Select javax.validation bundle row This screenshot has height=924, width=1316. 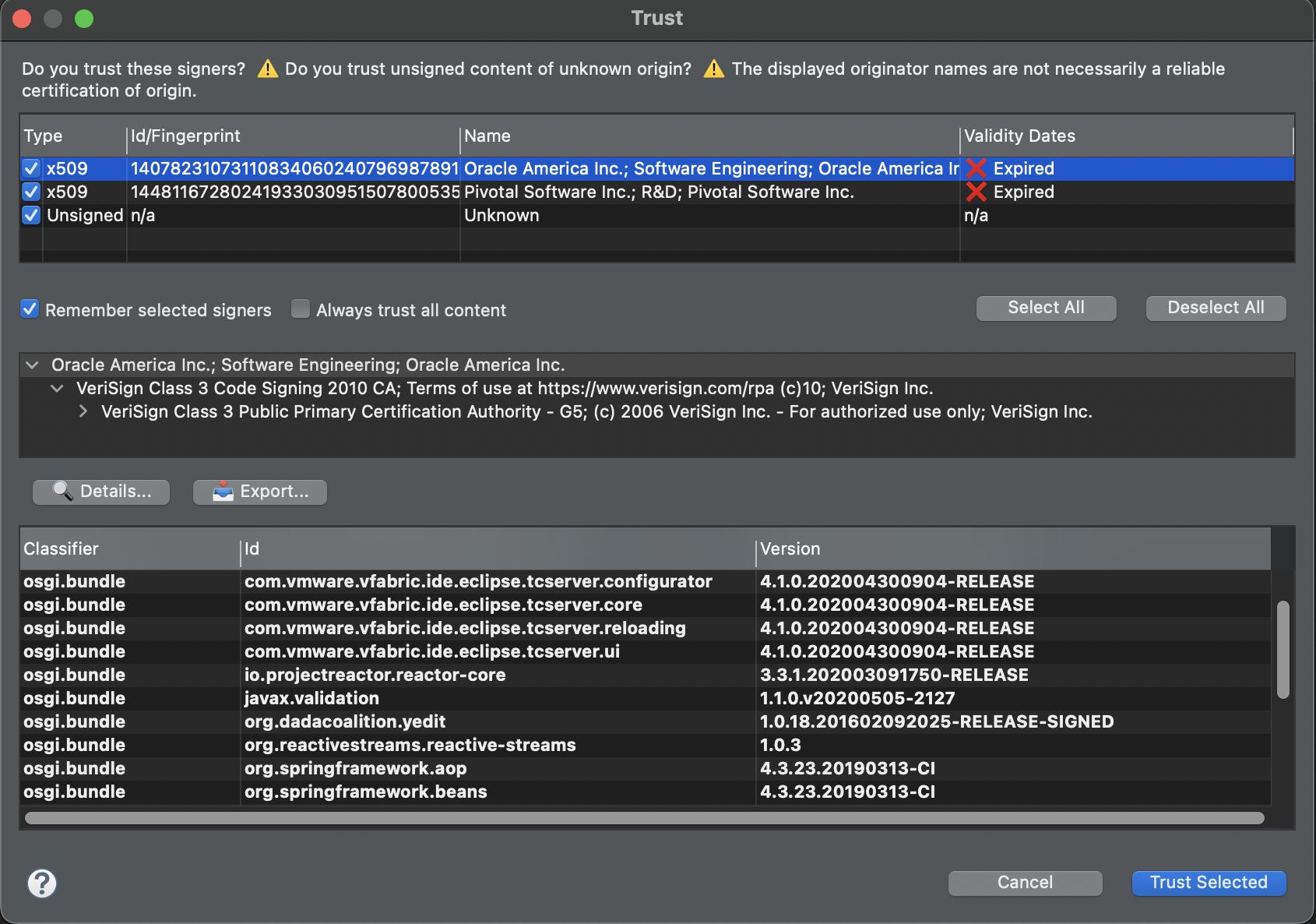click(x=645, y=698)
